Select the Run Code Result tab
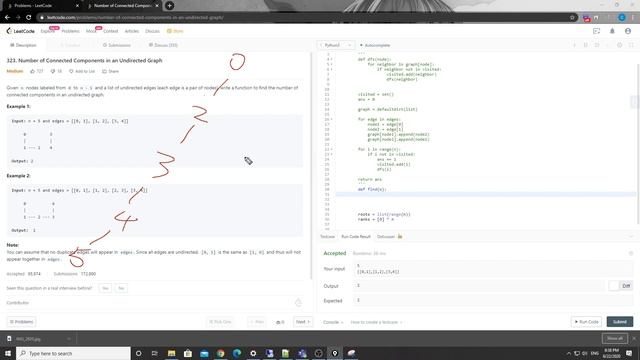The height and width of the screenshot is (360, 640). click(x=356, y=237)
